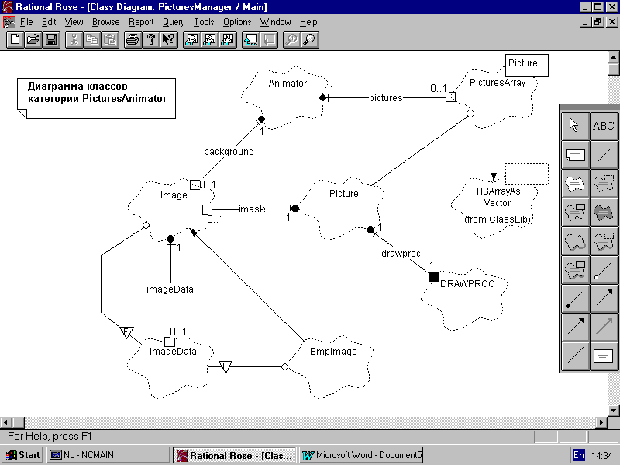Open the Tools menu
620x465 pixels.
[x=204, y=20]
